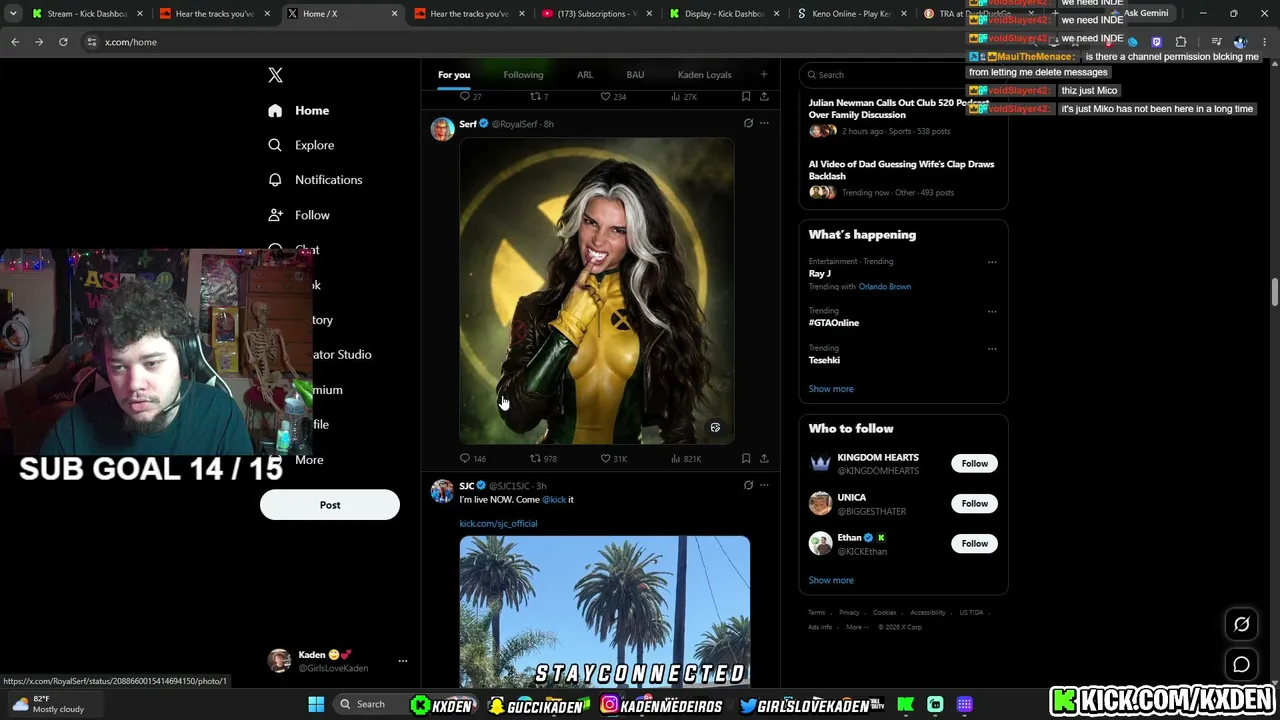This screenshot has width=1280, height=720.
Task: Reload the browser page
Action: coord(63,42)
